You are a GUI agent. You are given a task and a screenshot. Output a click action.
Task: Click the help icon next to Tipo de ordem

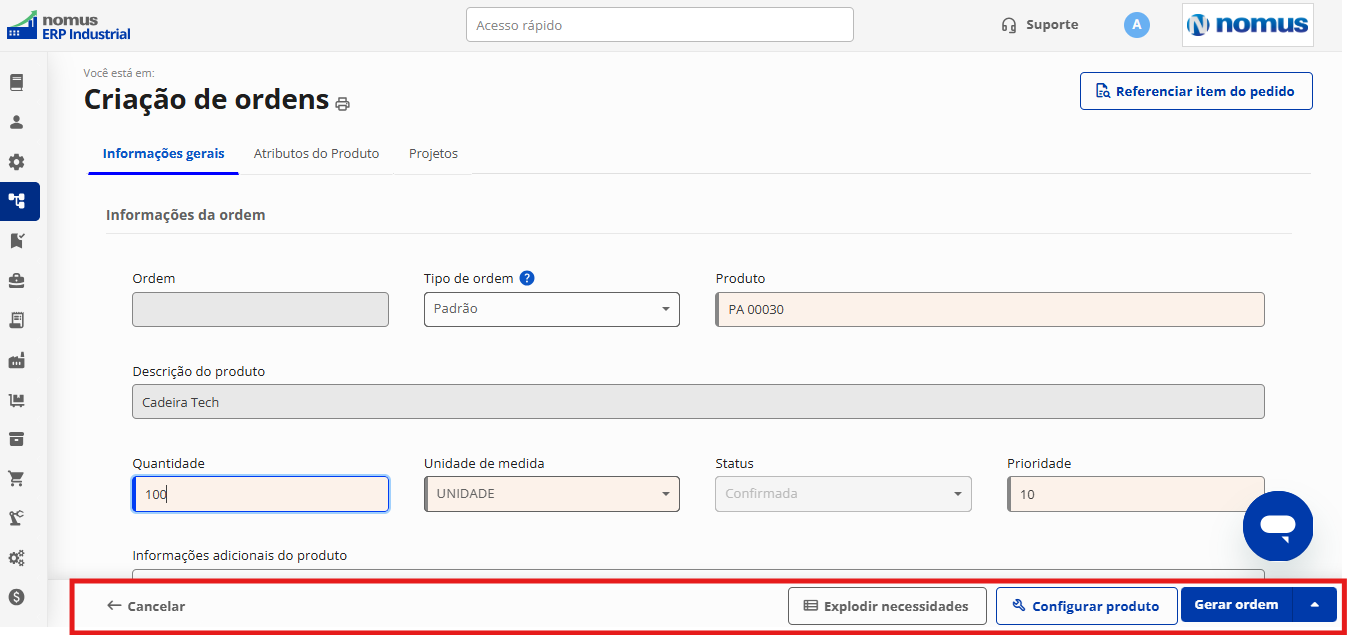click(527, 278)
